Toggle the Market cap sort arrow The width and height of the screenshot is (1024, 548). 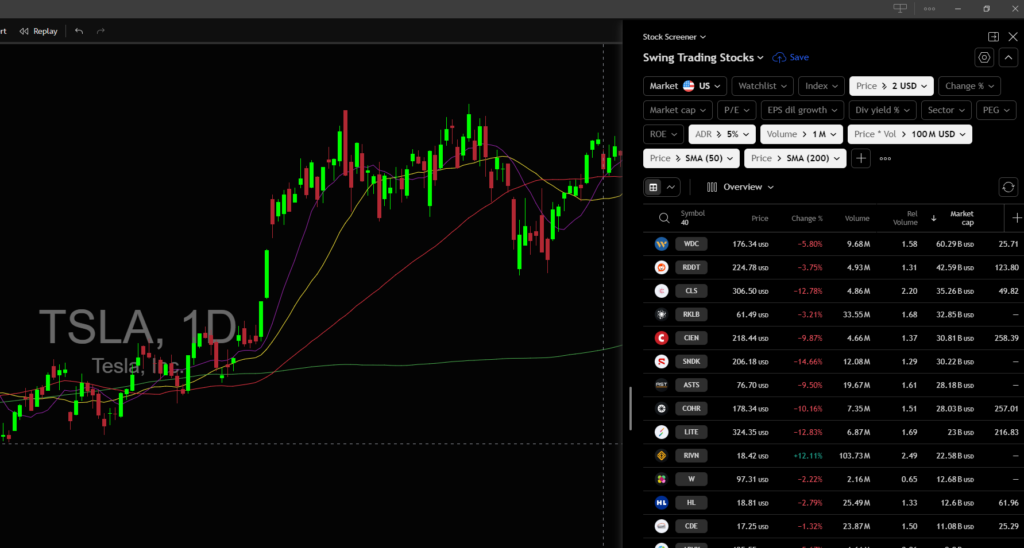[933, 218]
